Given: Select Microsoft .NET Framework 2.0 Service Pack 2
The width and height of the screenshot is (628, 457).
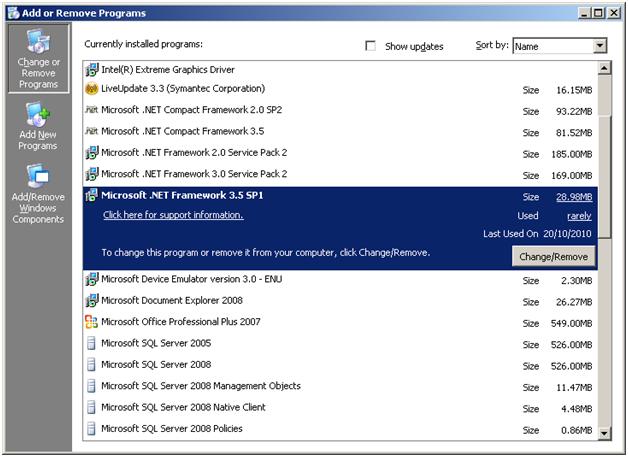Looking at the screenshot, I should pos(340,153).
